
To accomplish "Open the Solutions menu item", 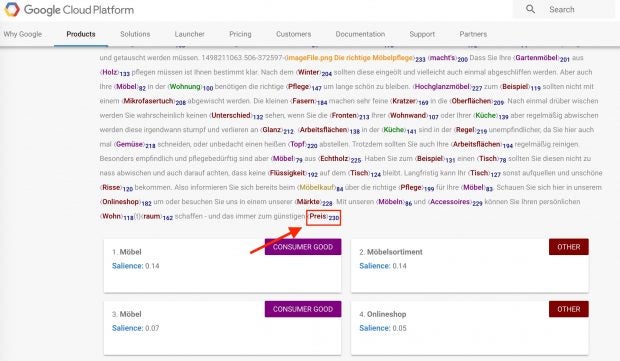I will 135,34.
